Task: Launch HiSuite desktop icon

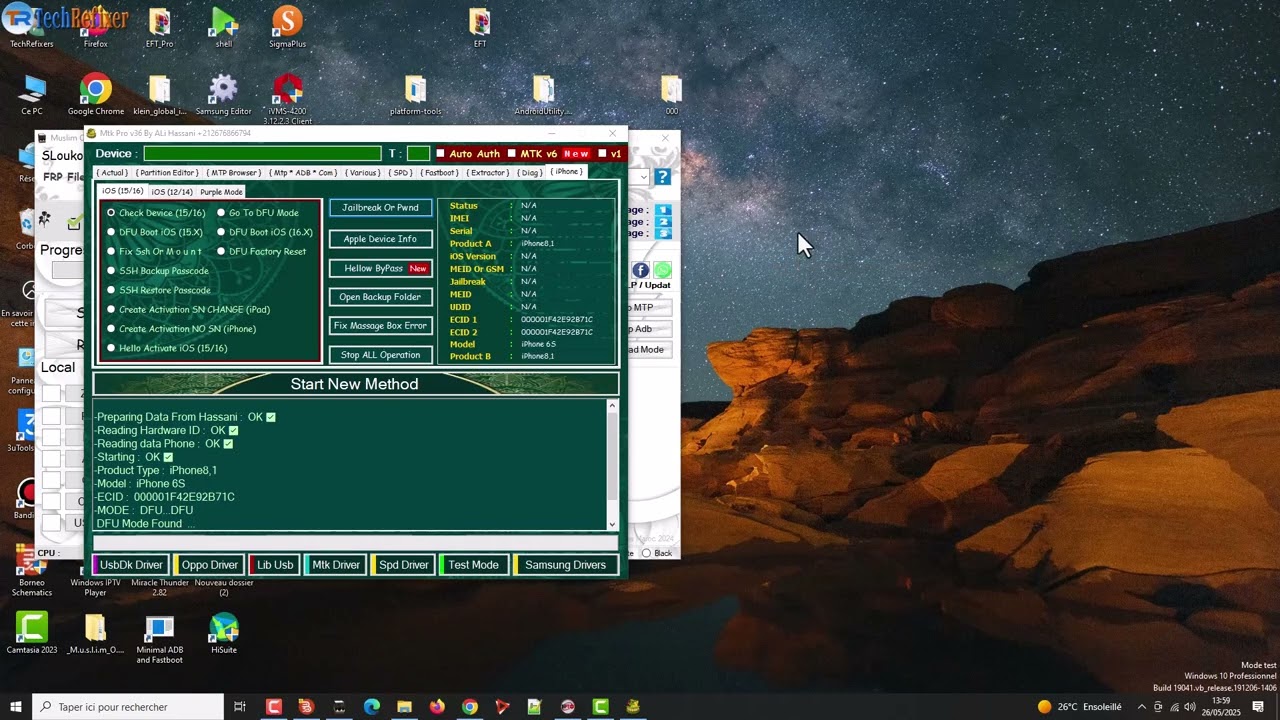Action: click(x=223, y=633)
